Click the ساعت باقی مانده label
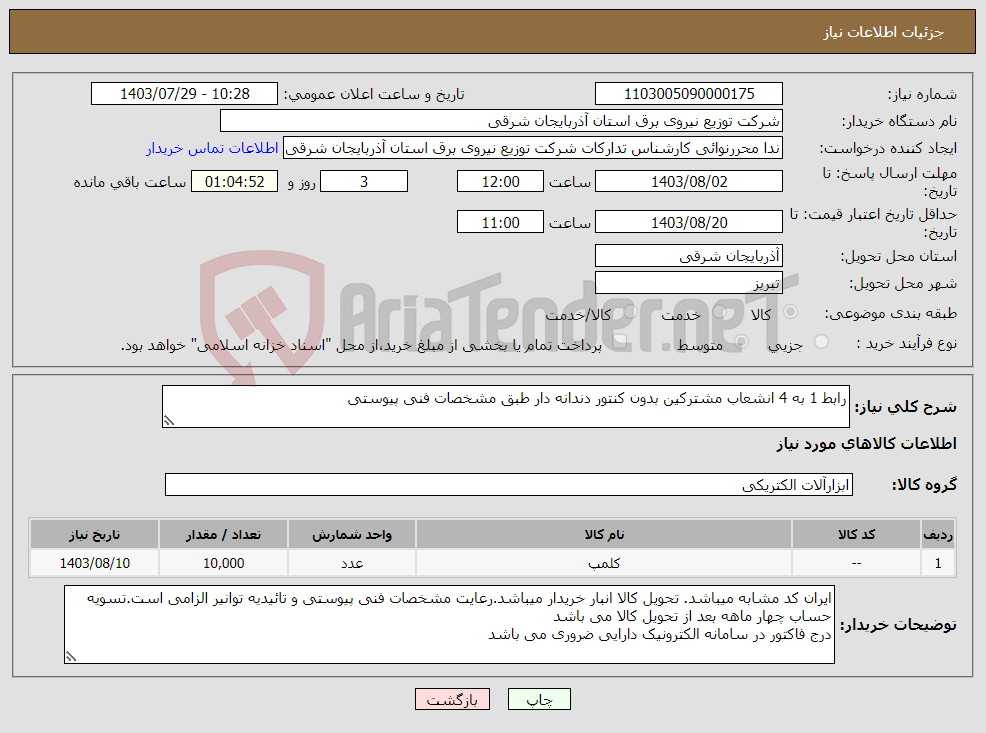986x733 pixels. [130, 182]
